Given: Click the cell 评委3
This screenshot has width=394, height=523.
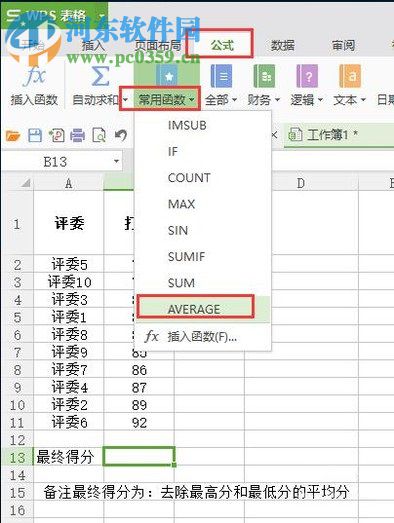Looking at the screenshot, I should (x=68, y=300).
